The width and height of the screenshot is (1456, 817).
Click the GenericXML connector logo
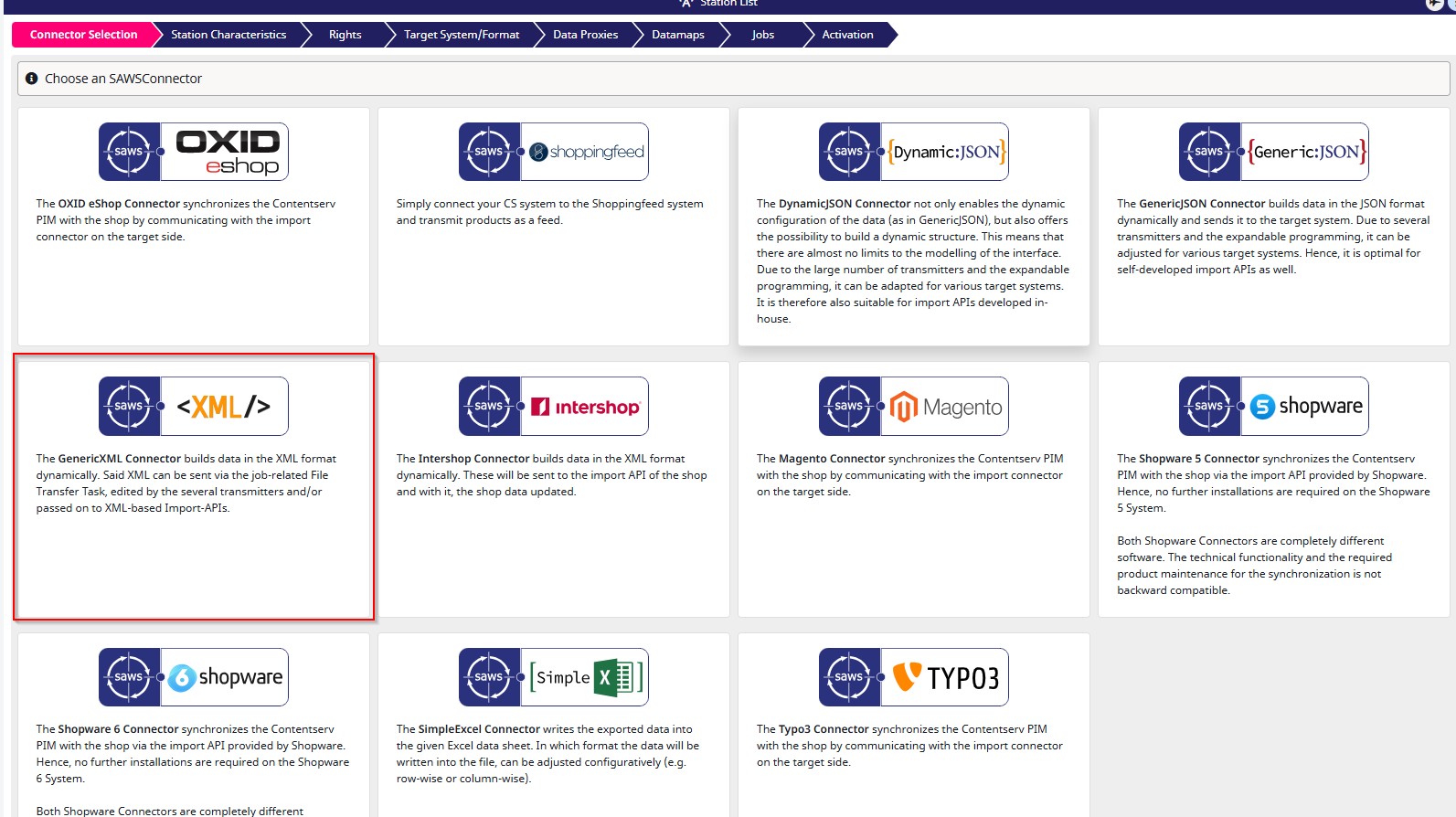coord(194,406)
